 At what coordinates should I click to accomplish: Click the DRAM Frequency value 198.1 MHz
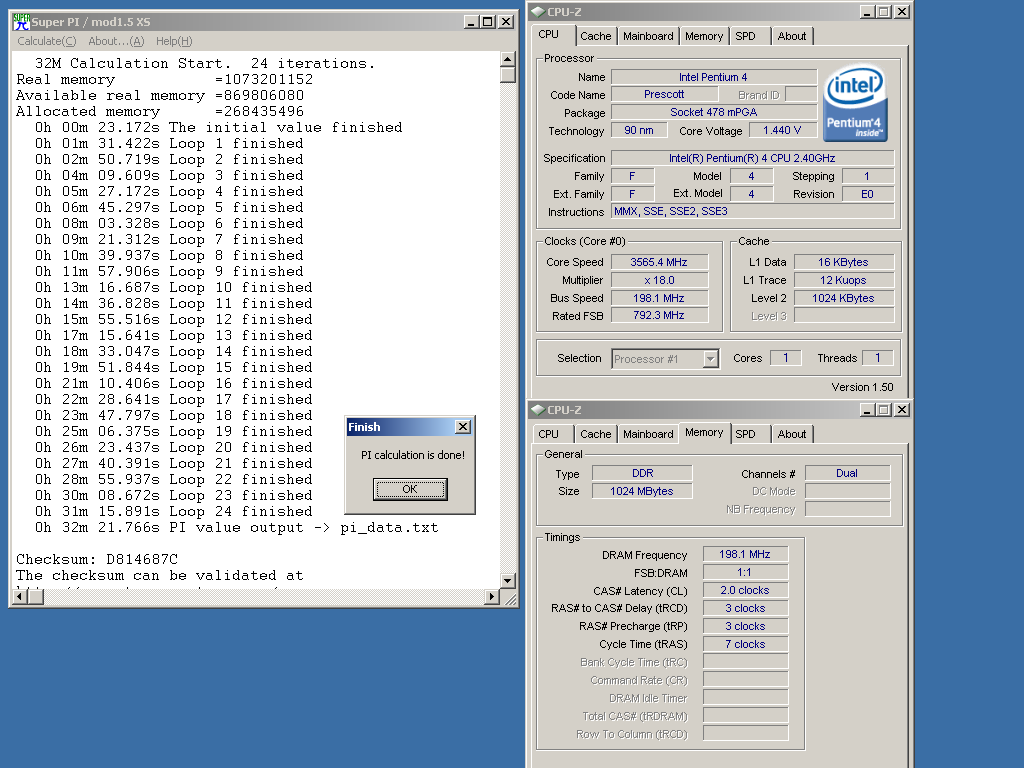click(745, 554)
